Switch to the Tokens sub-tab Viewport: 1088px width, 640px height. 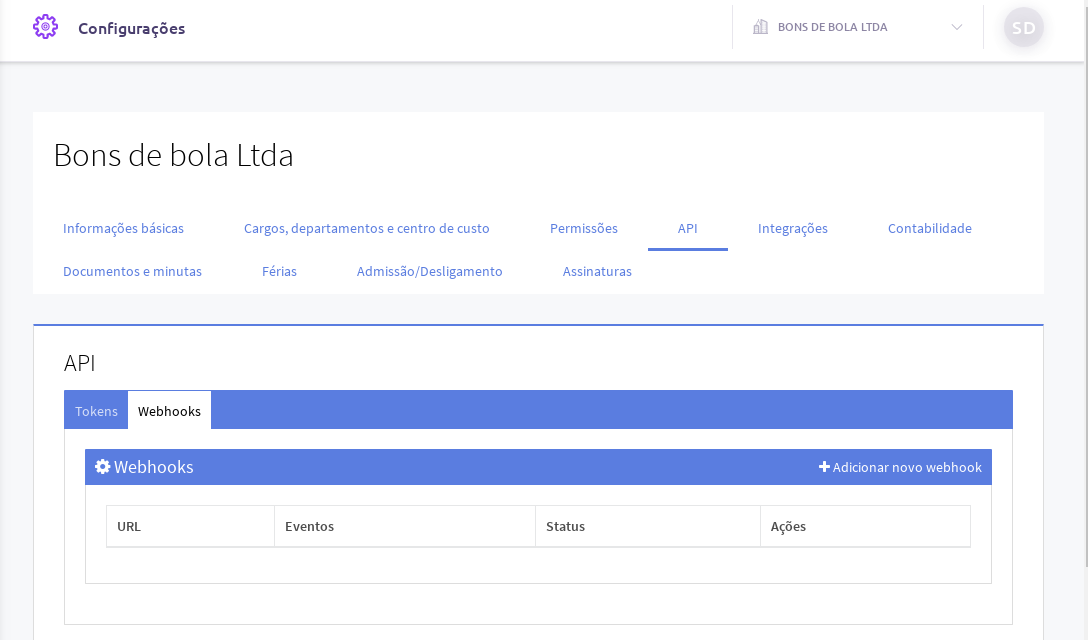pyautogui.click(x=96, y=411)
